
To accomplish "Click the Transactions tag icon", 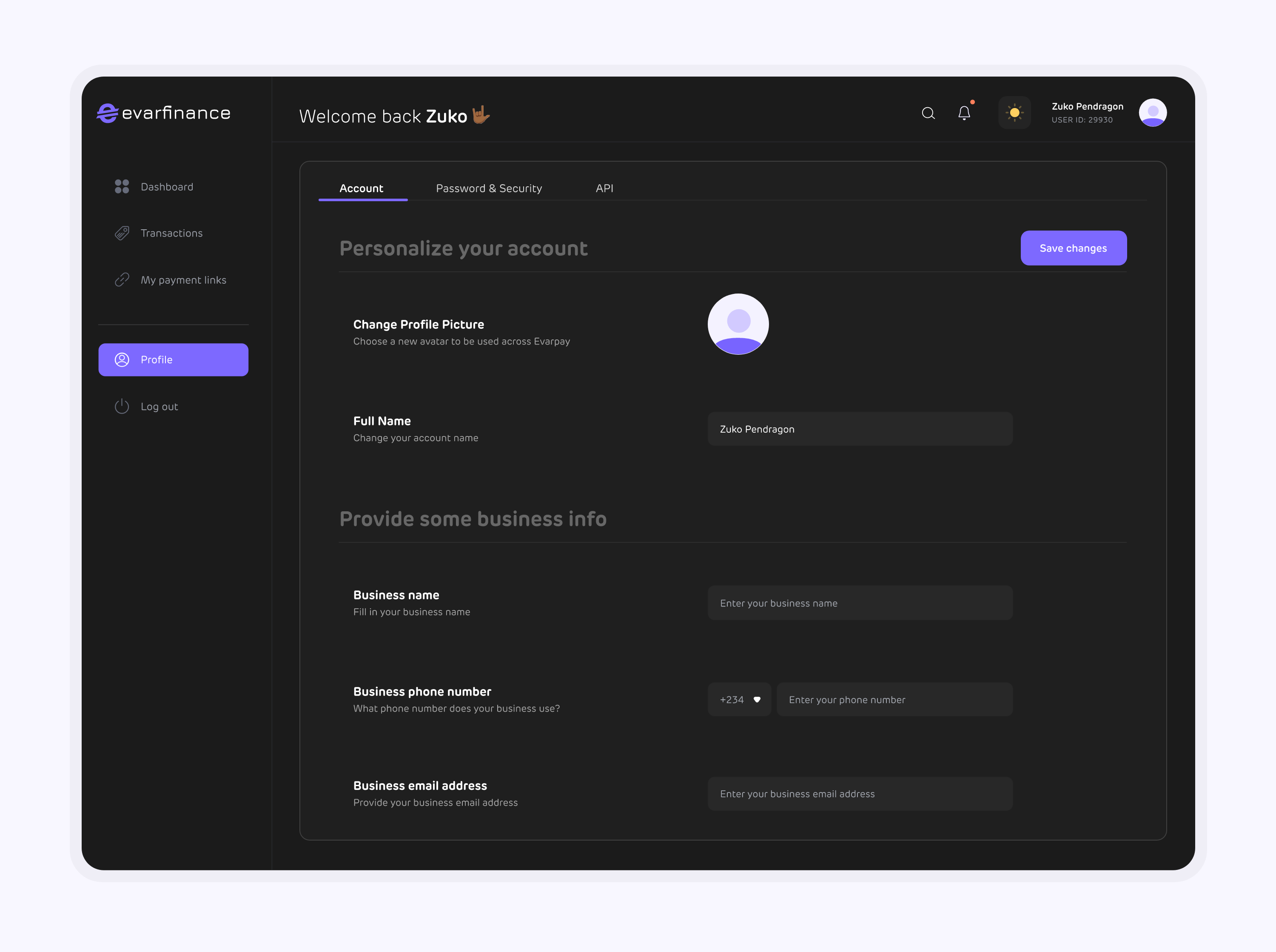I will tap(122, 233).
